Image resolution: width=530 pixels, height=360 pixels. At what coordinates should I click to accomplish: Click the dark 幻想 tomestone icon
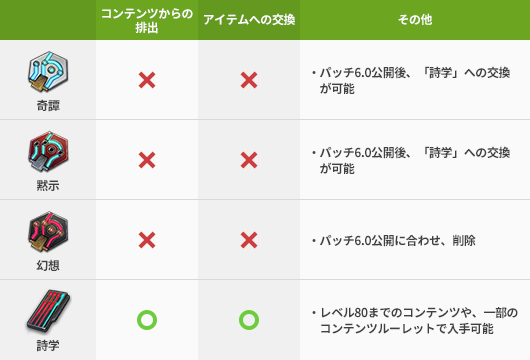point(48,232)
